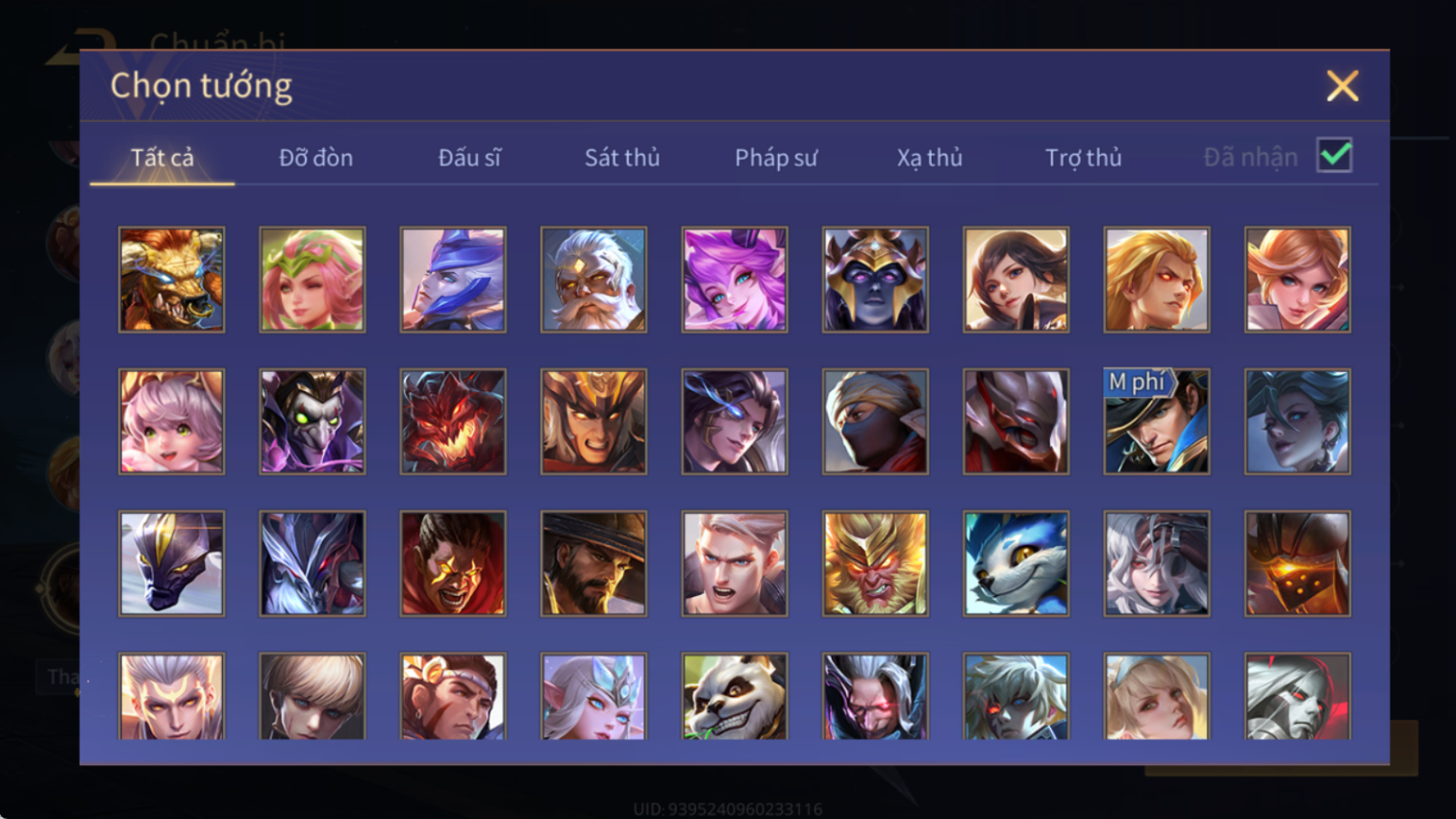Show the Trợ thủ hero category
Image resolution: width=1456 pixels, height=819 pixels.
pyautogui.click(x=1083, y=158)
